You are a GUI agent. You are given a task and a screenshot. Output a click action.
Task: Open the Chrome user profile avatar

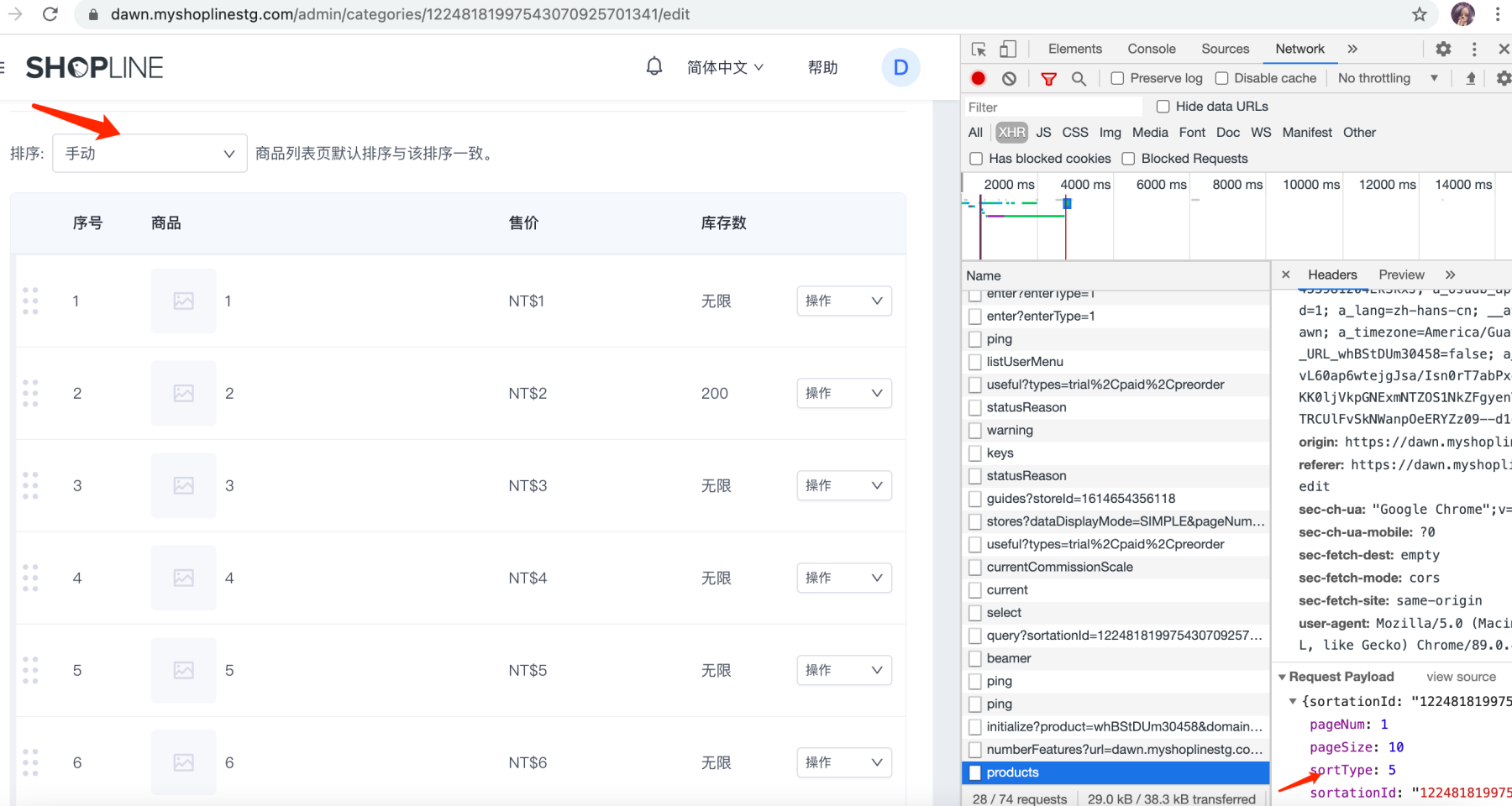[x=1462, y=14]
